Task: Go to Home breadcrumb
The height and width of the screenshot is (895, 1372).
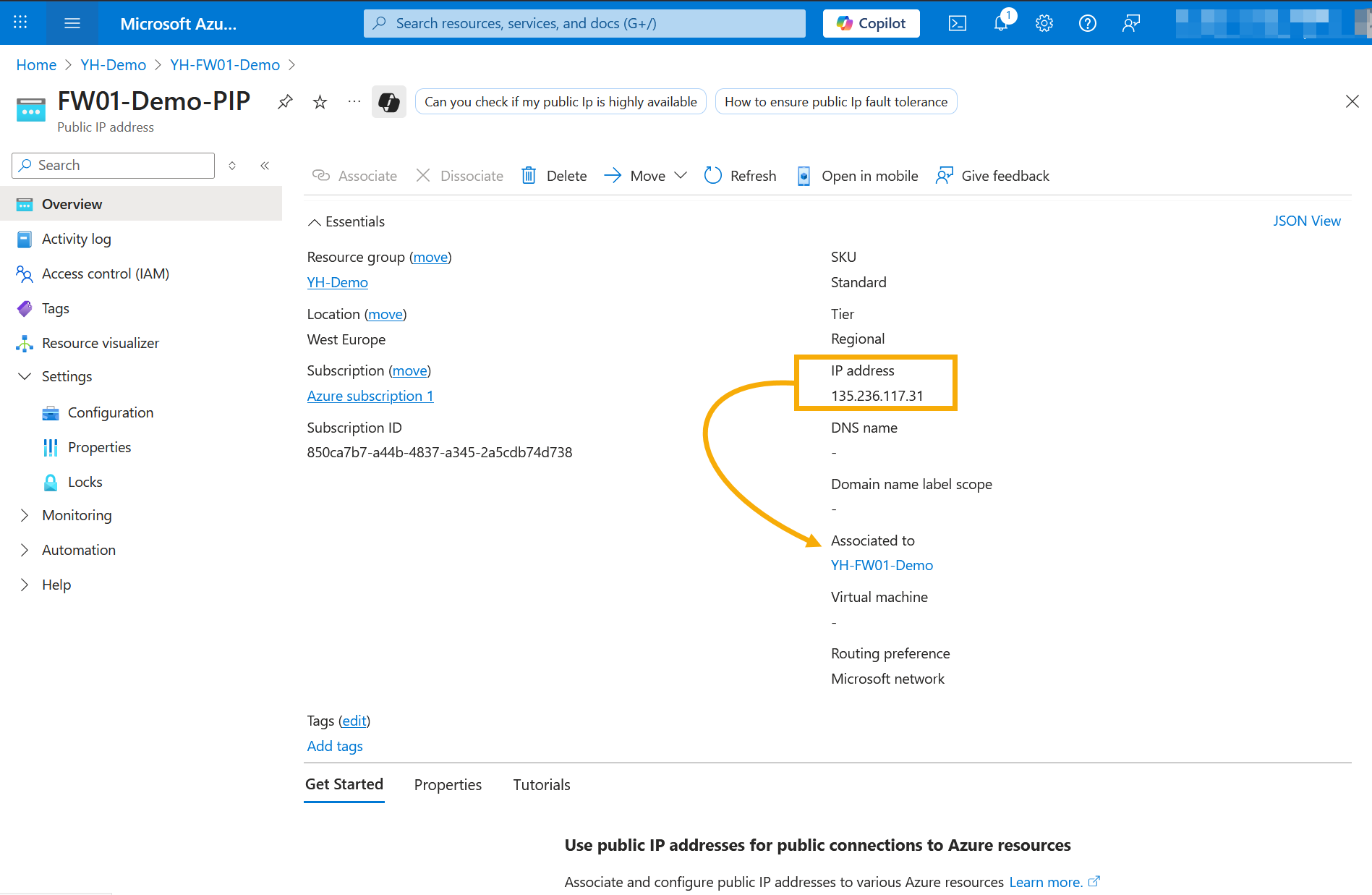Action: point(36,65)
